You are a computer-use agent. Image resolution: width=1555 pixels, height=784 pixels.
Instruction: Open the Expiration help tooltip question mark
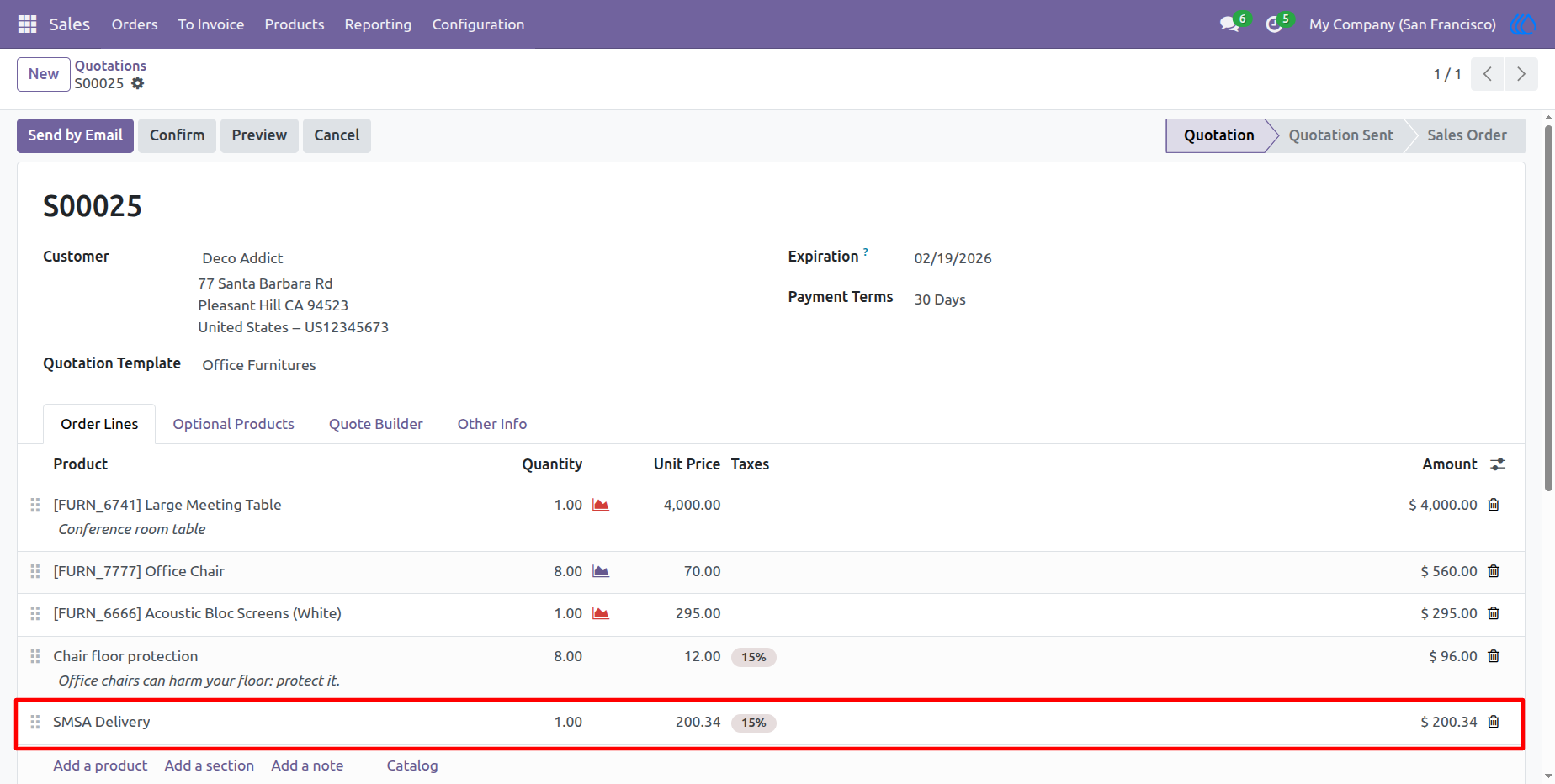point(865,252)
